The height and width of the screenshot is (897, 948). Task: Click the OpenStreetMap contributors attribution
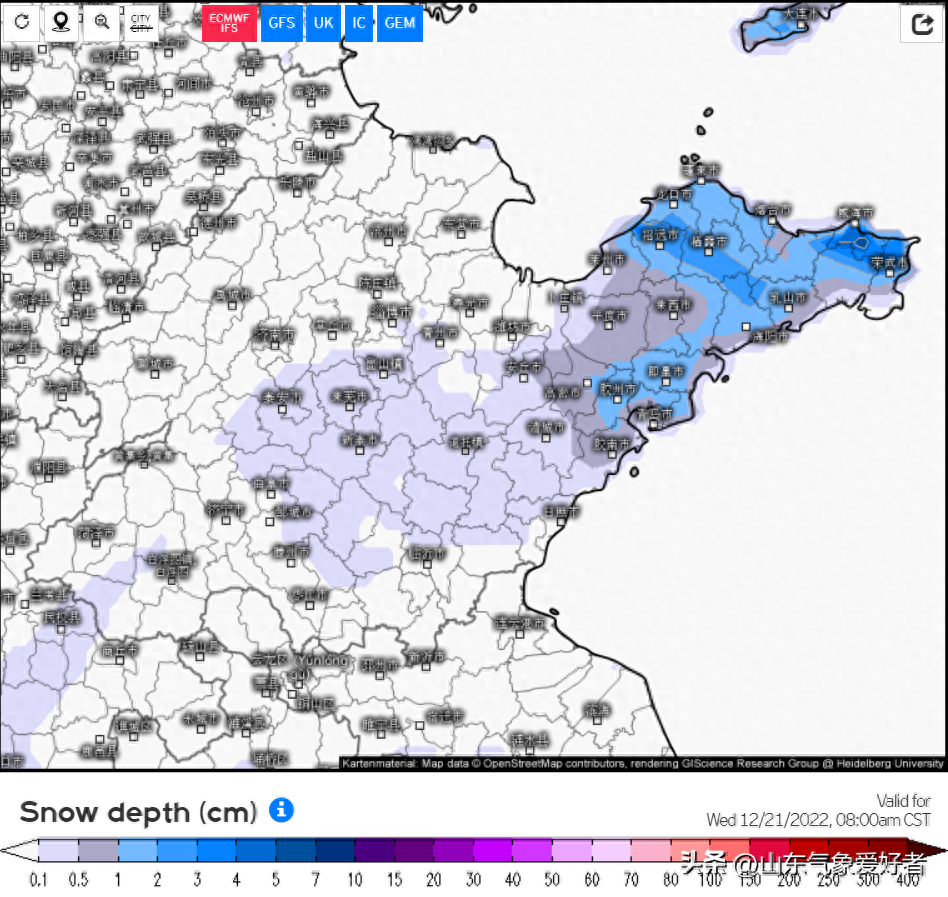pyautogui.click(x=550, y=763)
